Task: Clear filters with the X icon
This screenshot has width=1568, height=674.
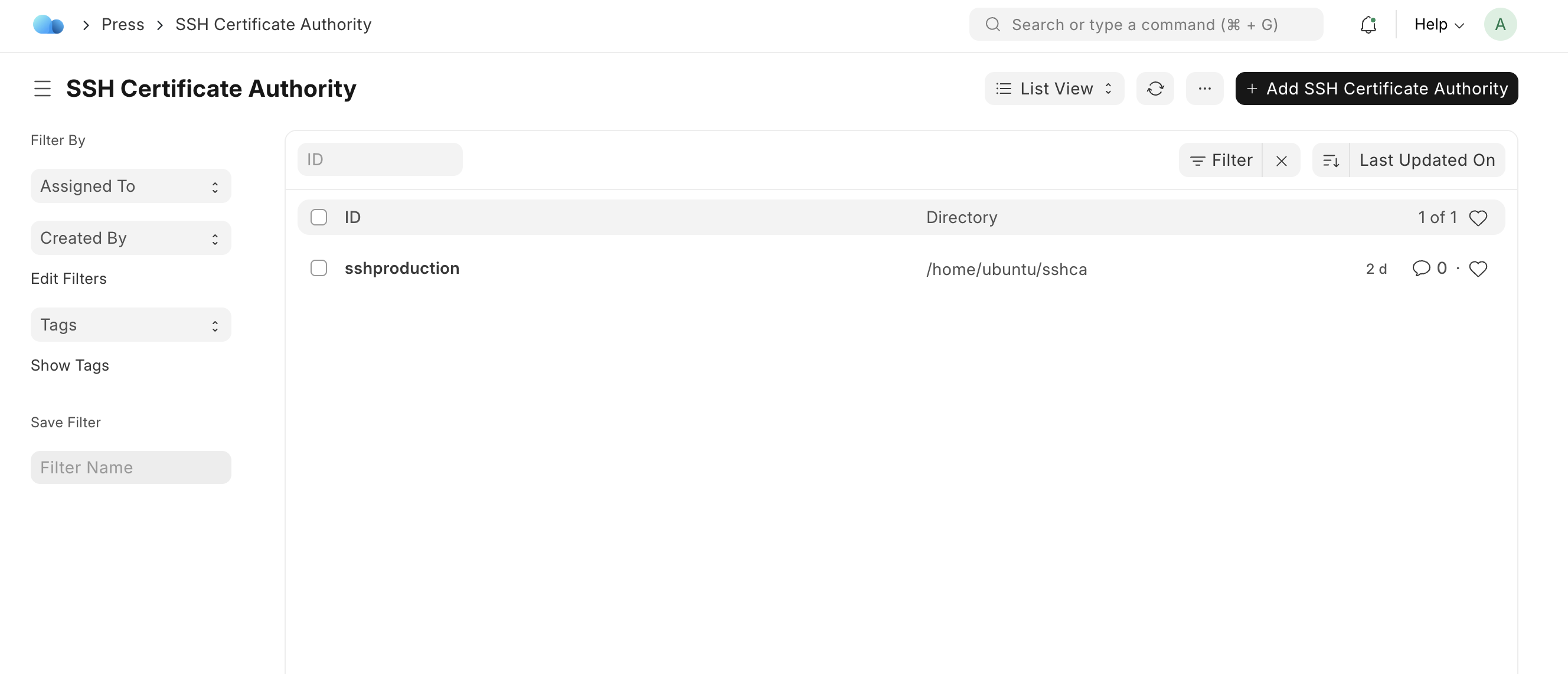Action: coord(1281,161)
